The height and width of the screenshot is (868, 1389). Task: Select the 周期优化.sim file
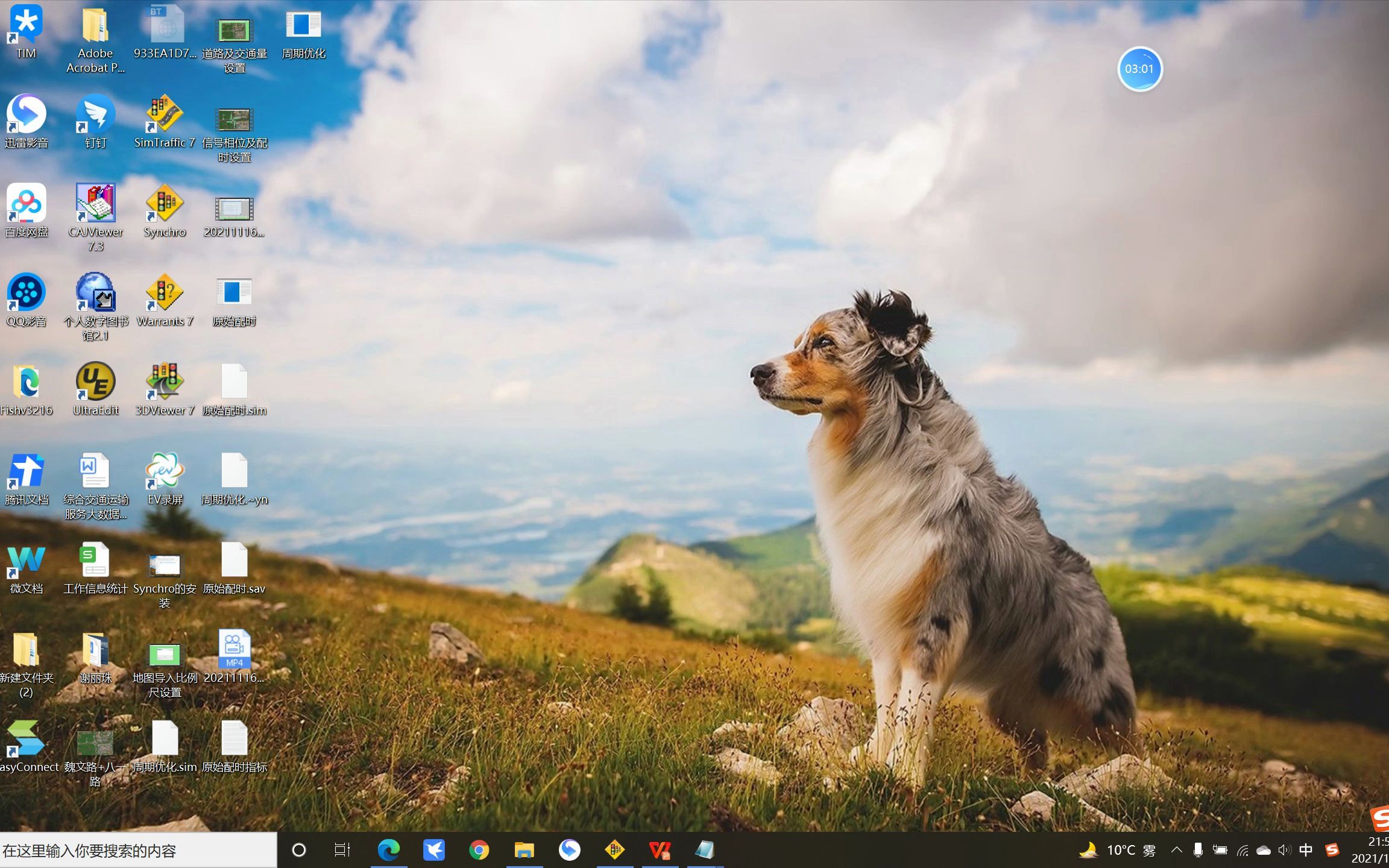point(165,745)
